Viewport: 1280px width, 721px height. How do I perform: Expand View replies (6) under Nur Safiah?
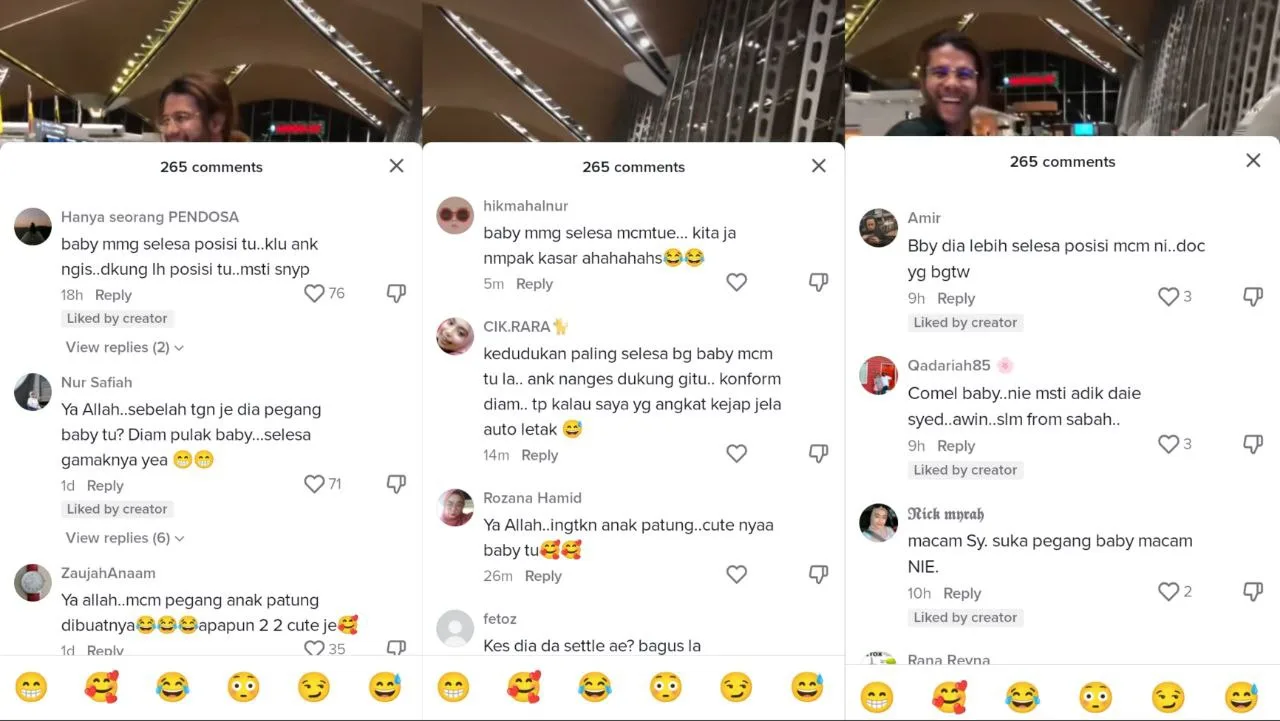point(125,538)
